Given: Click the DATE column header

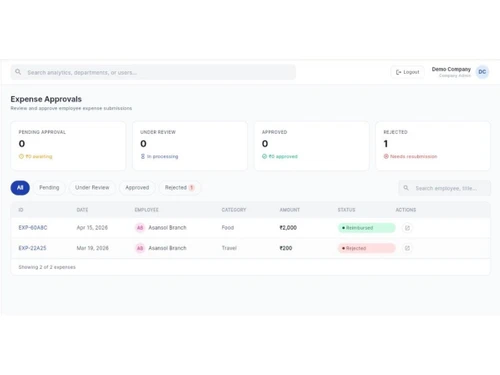Looking at the screenshot, I should 82,210.
